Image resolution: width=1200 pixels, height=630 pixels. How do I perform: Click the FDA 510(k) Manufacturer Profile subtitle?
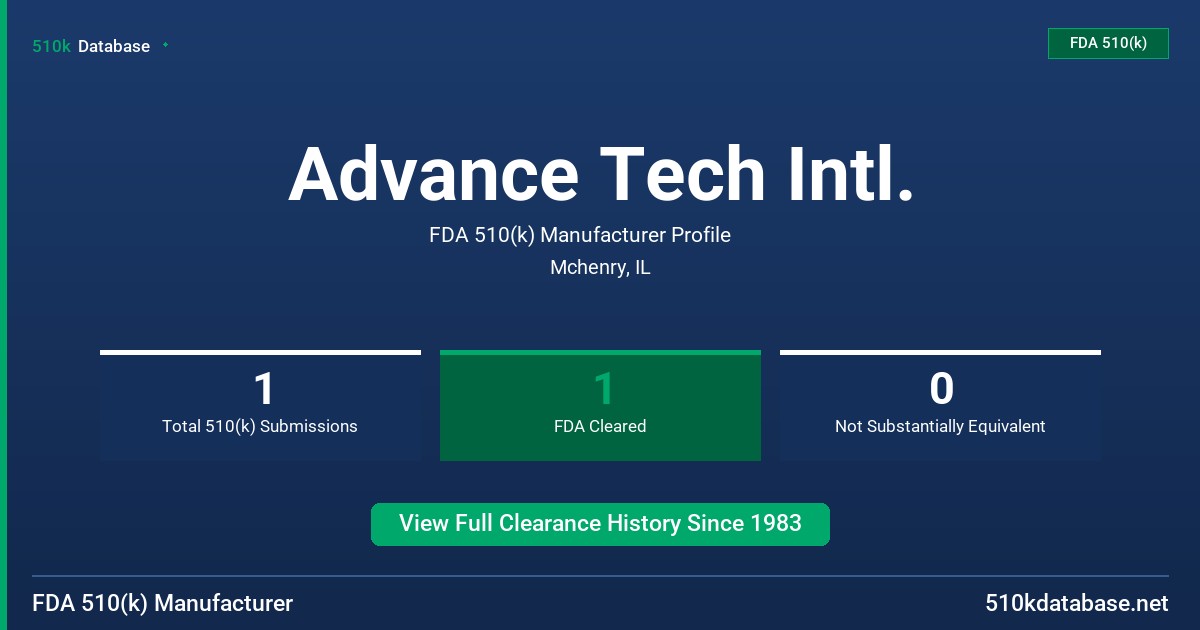580,236
